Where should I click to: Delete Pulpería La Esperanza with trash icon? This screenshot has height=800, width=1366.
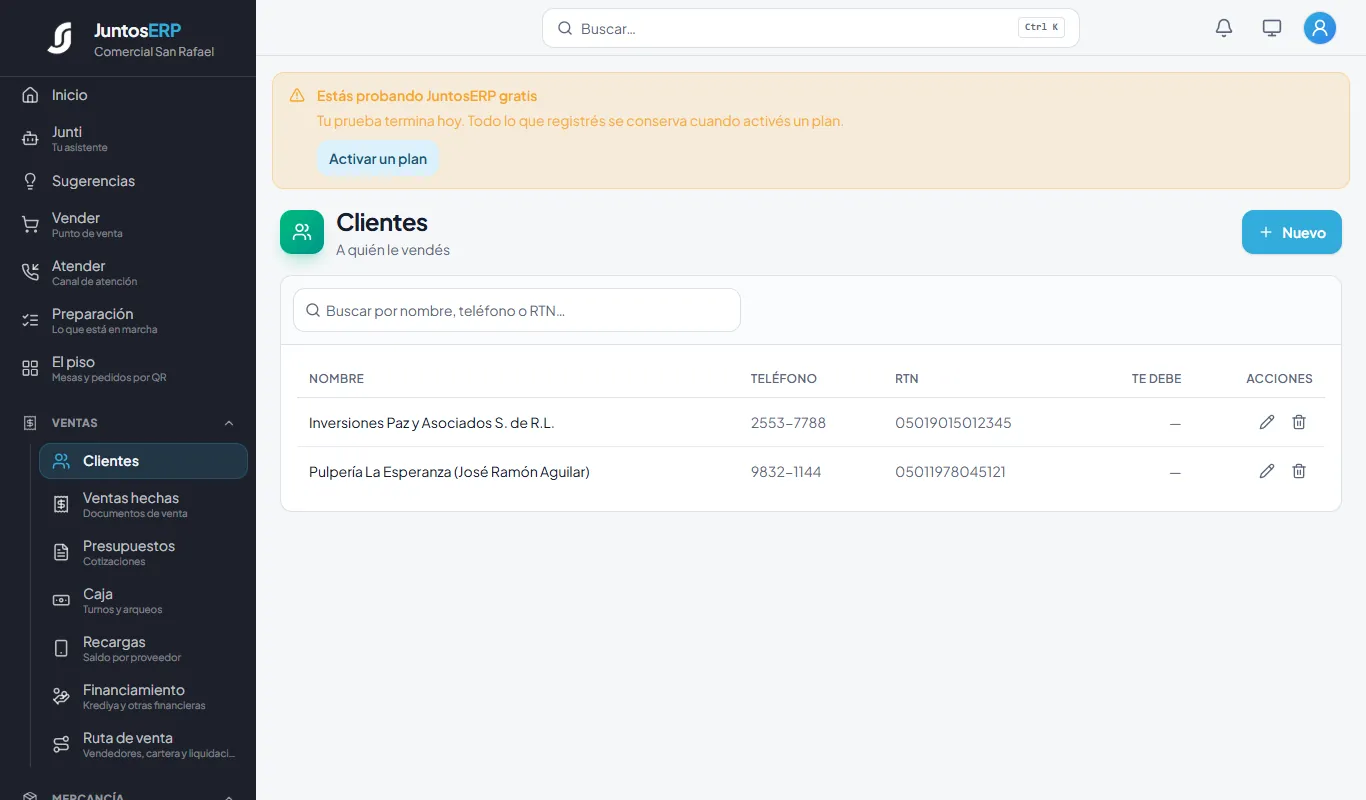click(1299, 471)
